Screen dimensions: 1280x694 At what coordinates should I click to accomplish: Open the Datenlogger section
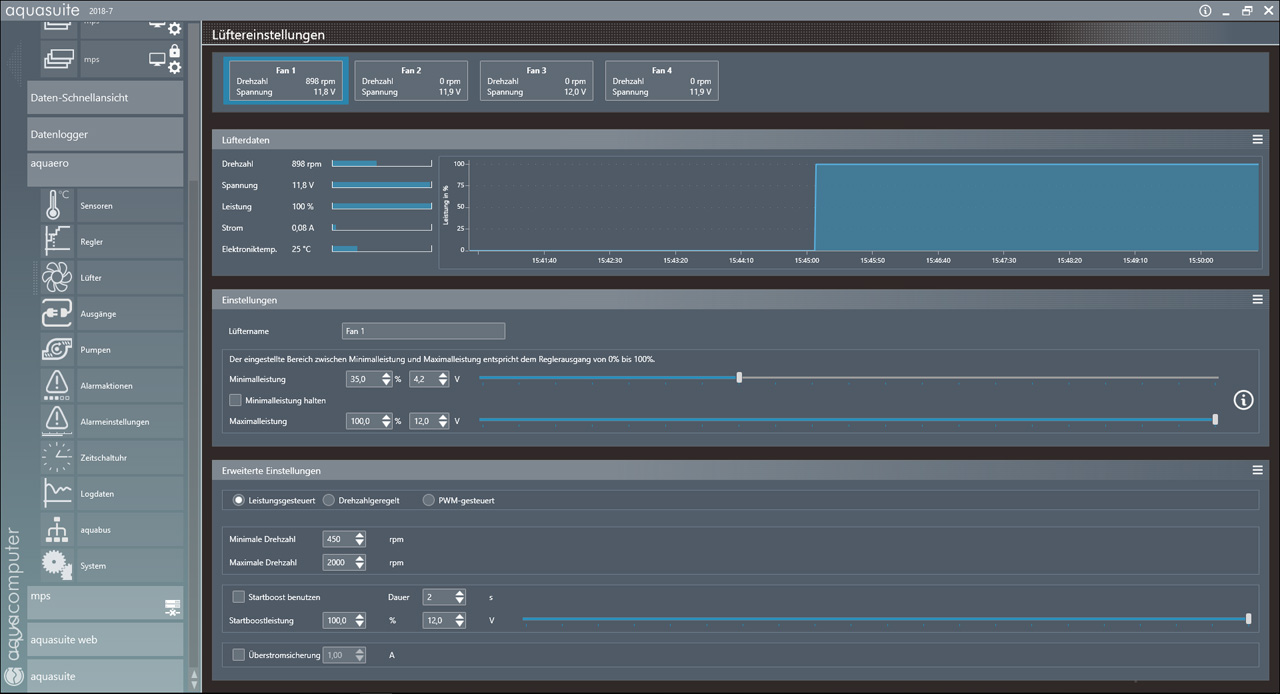coord(105,134)
